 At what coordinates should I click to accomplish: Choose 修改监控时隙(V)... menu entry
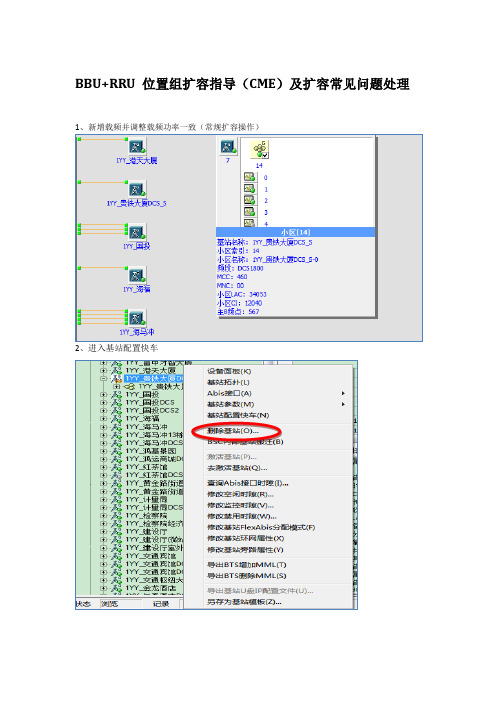(240, 505)
